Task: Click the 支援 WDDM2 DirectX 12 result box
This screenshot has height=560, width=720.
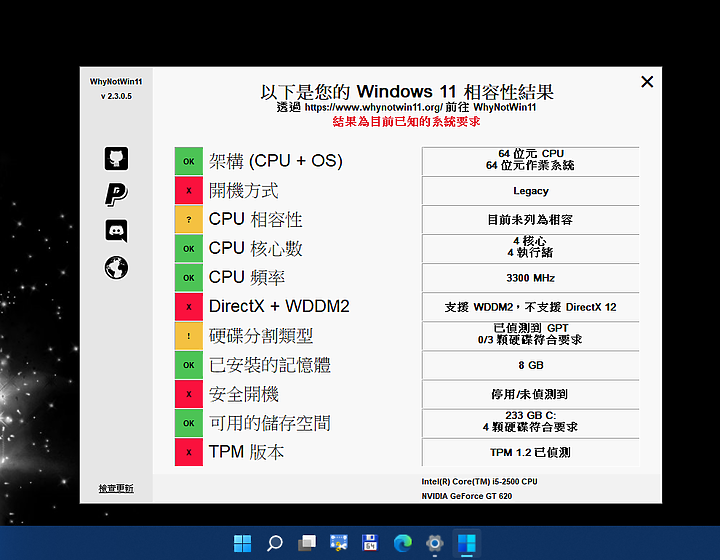Action: [530, 307]
